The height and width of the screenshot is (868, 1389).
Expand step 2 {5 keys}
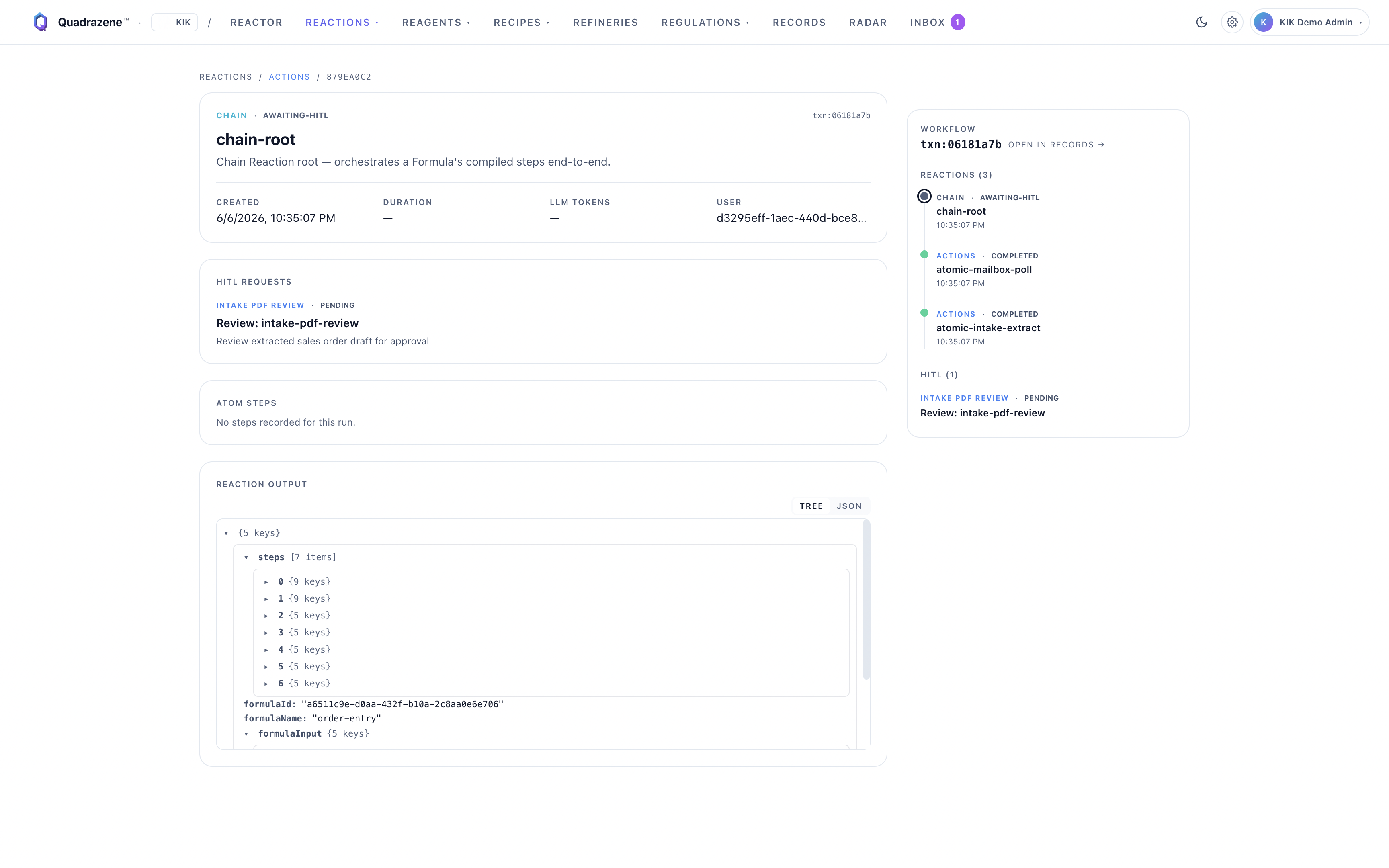[x=266, y=615]
